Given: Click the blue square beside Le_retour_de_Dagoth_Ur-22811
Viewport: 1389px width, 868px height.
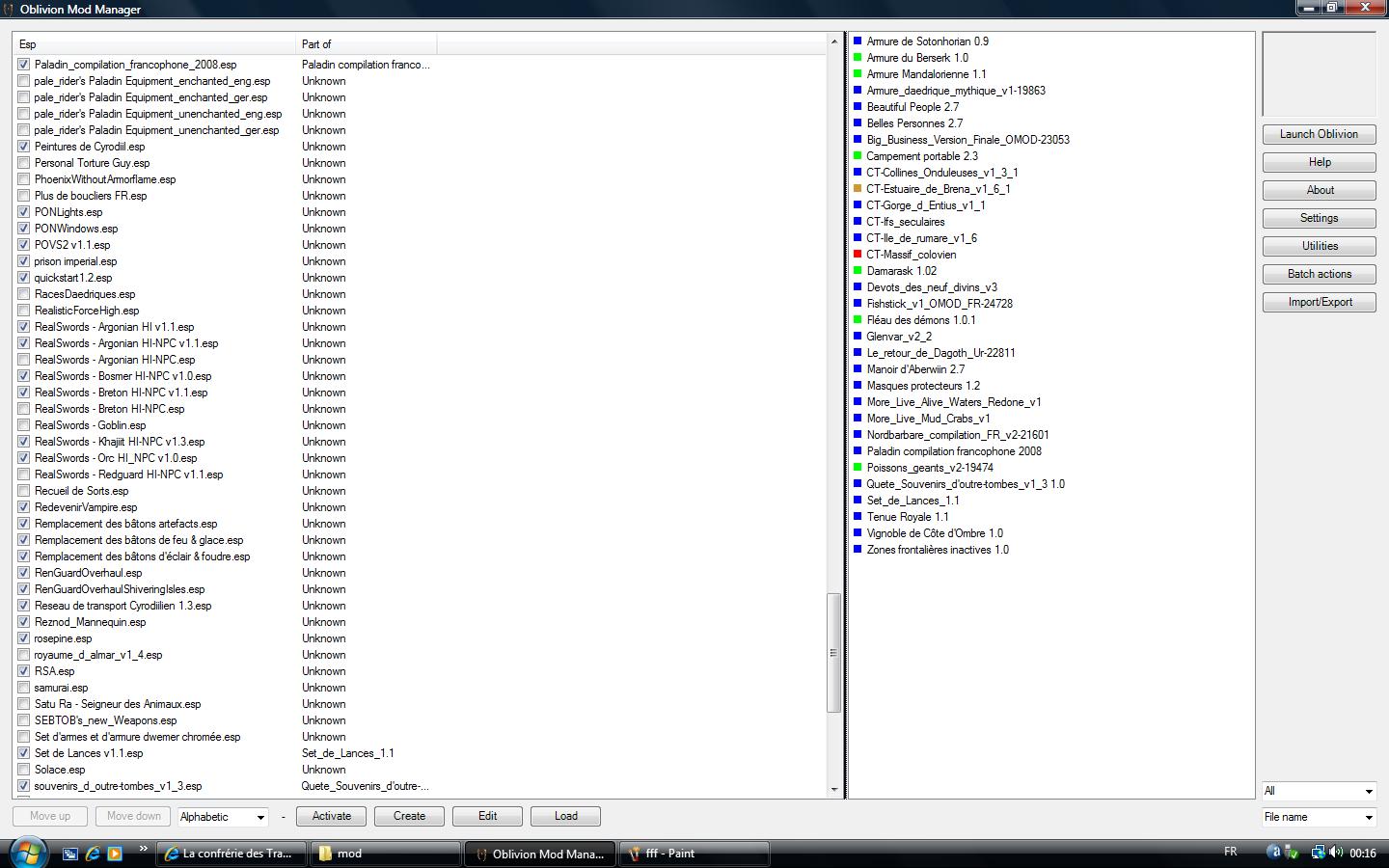Looking at the screenshot, I should [858, 353].
